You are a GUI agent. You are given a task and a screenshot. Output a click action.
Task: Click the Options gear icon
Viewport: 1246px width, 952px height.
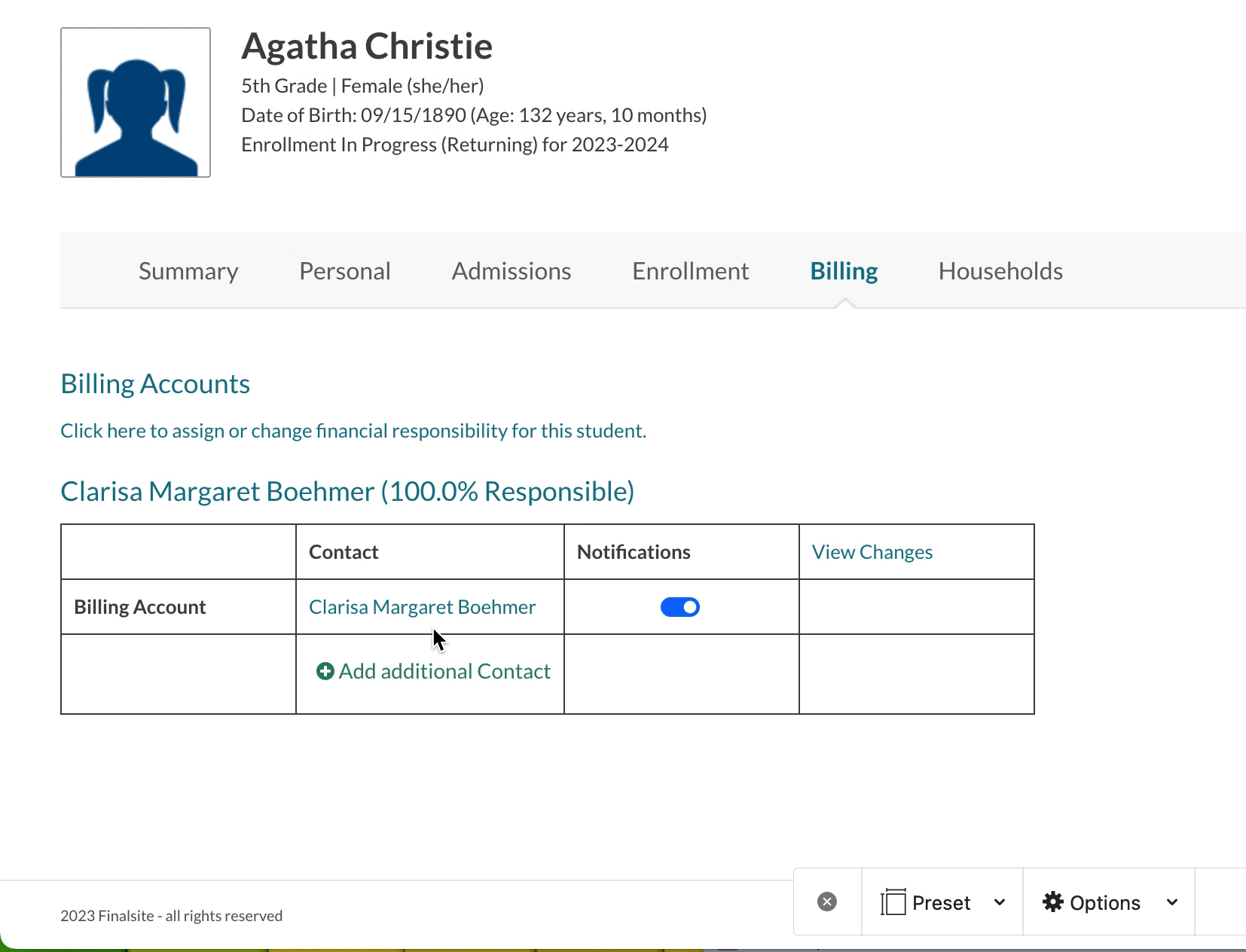pos(1052,902)
